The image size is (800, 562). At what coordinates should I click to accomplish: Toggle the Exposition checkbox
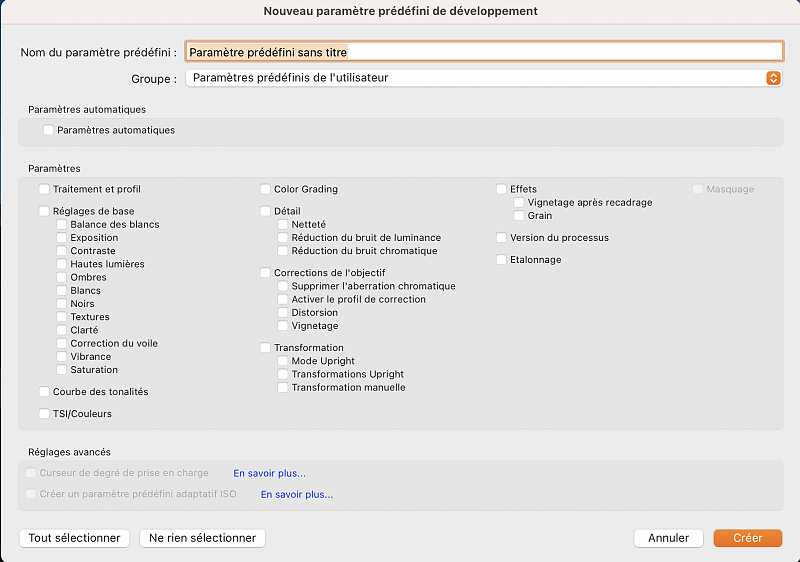coord(62,238)
